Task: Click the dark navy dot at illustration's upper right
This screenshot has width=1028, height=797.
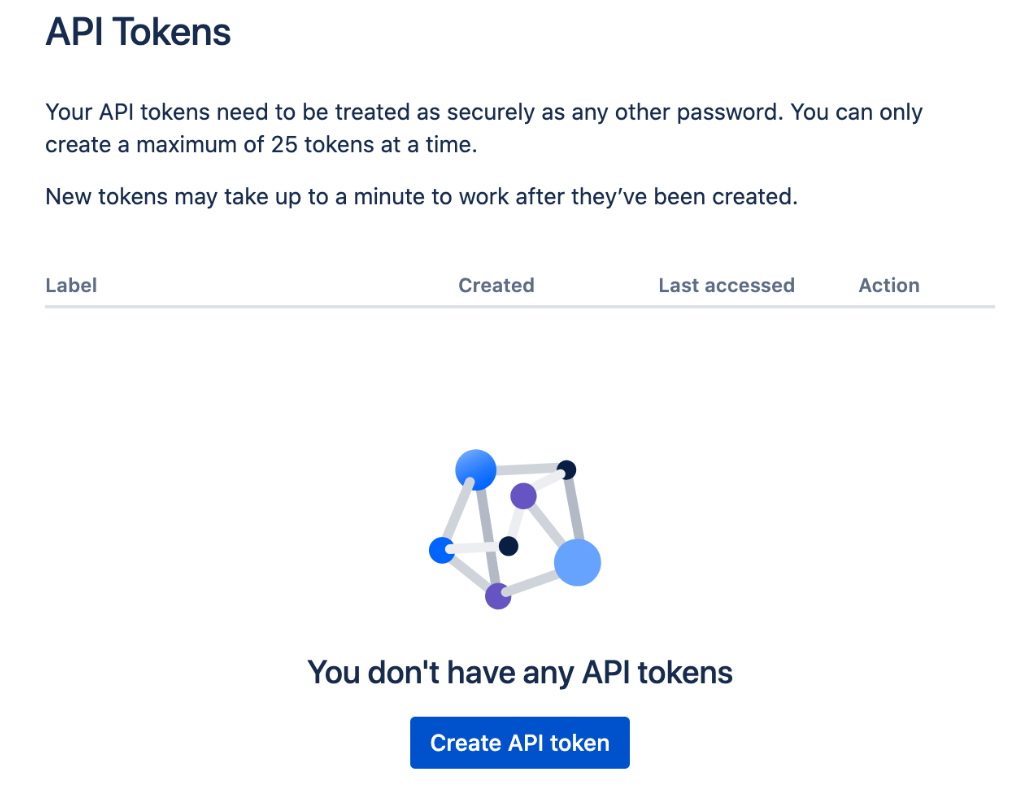Action: point(567,469)
